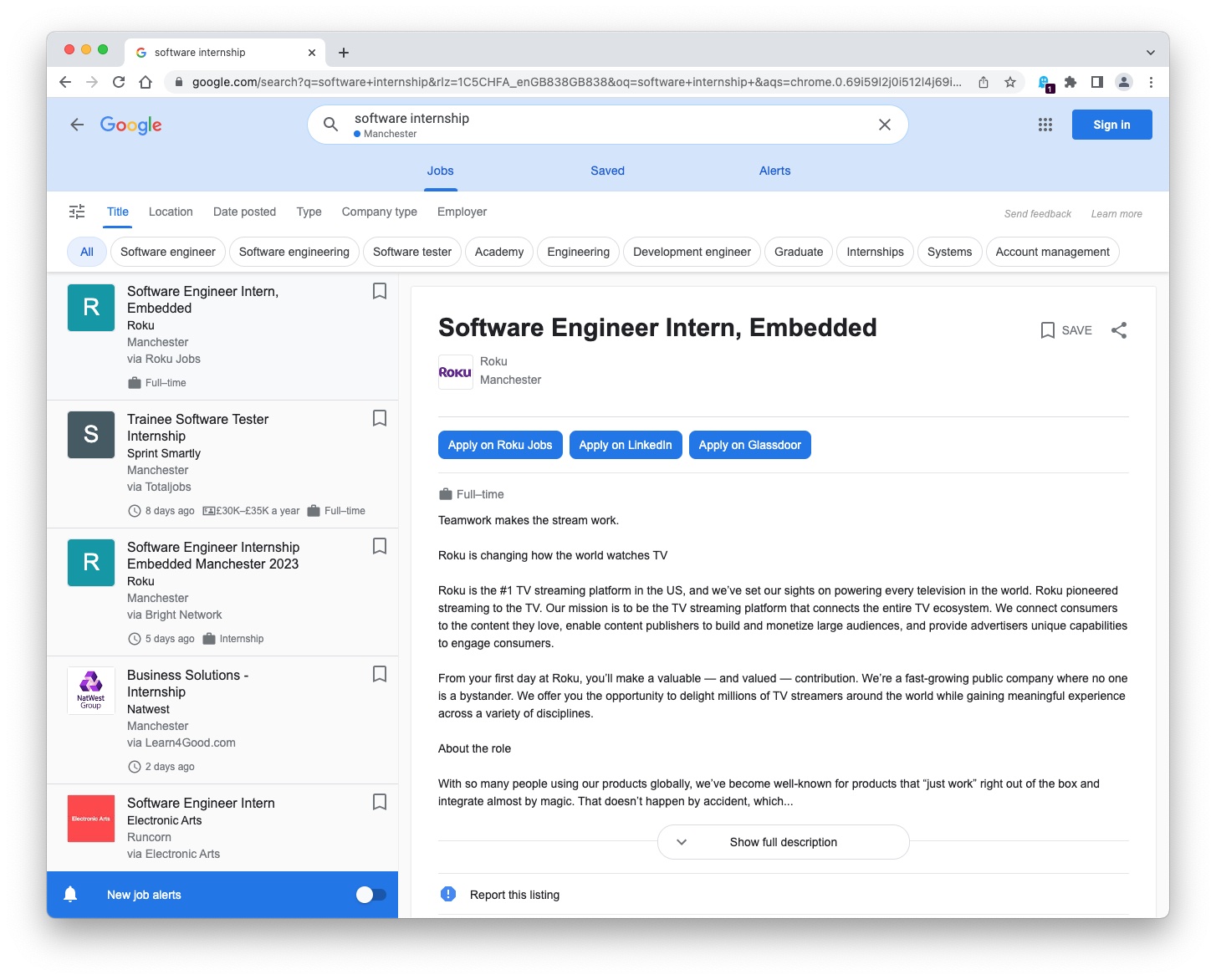Click the browser forward arrow
This screenshot has height=980, width=1216.
click(92, 82)
